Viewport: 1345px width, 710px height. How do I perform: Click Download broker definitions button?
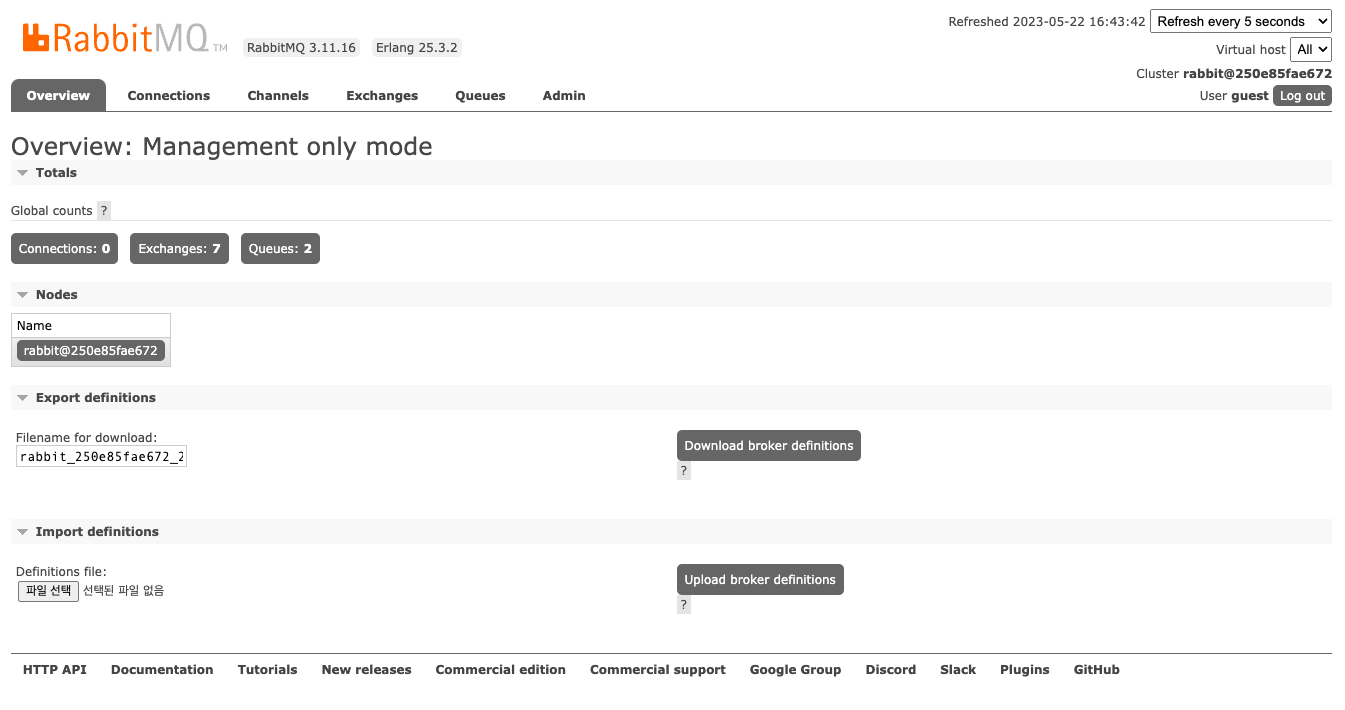(x=769, y=446)
